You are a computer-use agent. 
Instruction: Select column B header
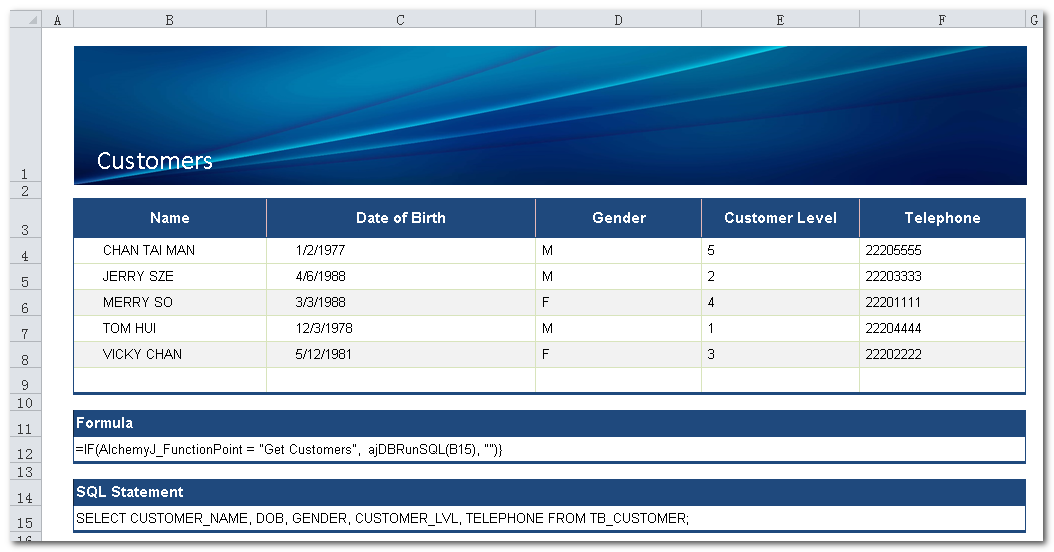pyautogui.click(x=169, y=20)
